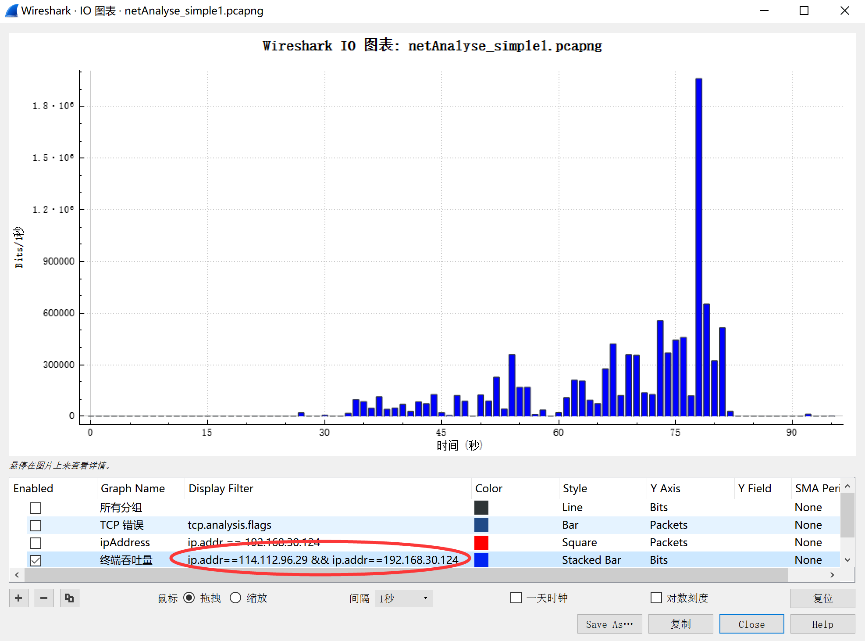Click the 复制 copy button

680,624
